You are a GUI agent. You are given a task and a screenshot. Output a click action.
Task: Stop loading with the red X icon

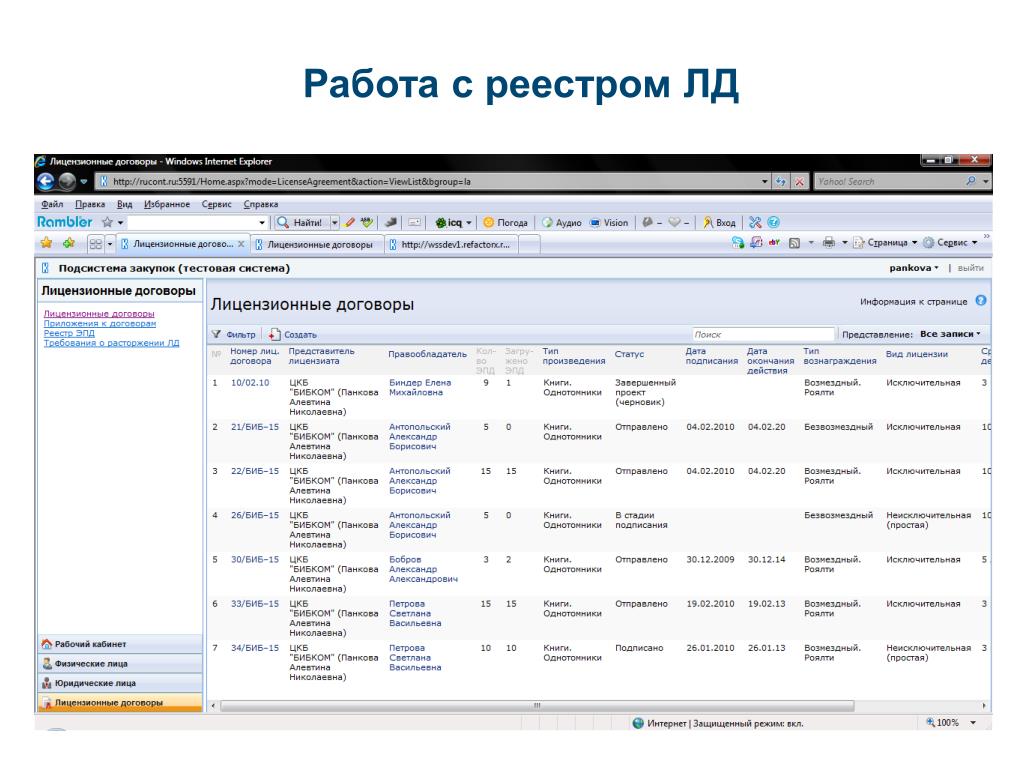(799, 182)
